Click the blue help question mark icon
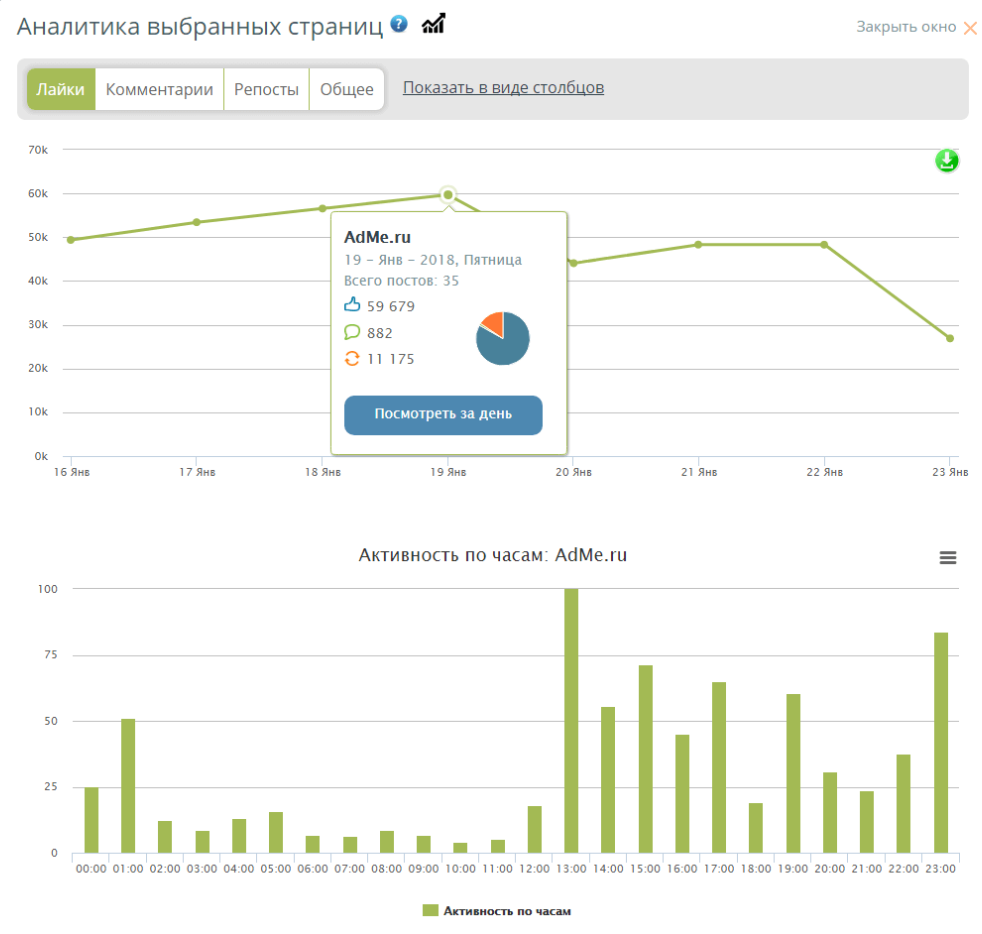This screenshot has height=934, width=982. (399, 24)
